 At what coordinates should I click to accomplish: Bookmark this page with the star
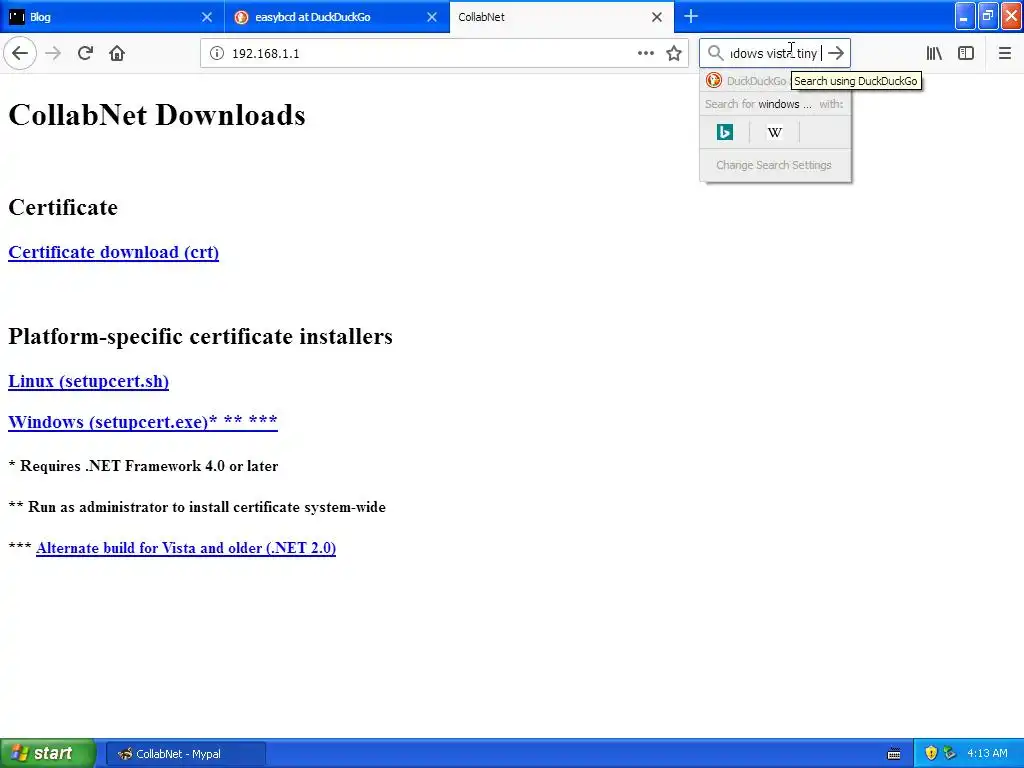pyautogui.click(x=674, y=53)
